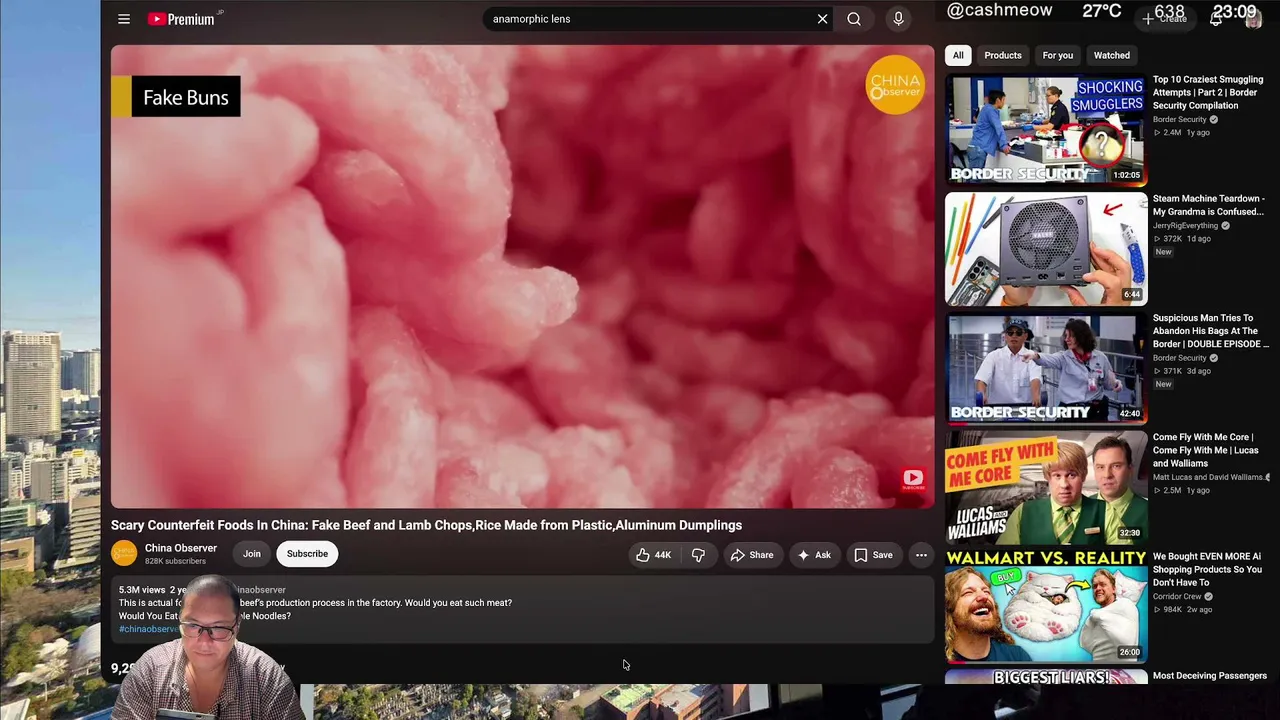The width and height of the screenshot is (1280, 720).
Task: Open the China Observer channel name link
Action: coord(181,548)
